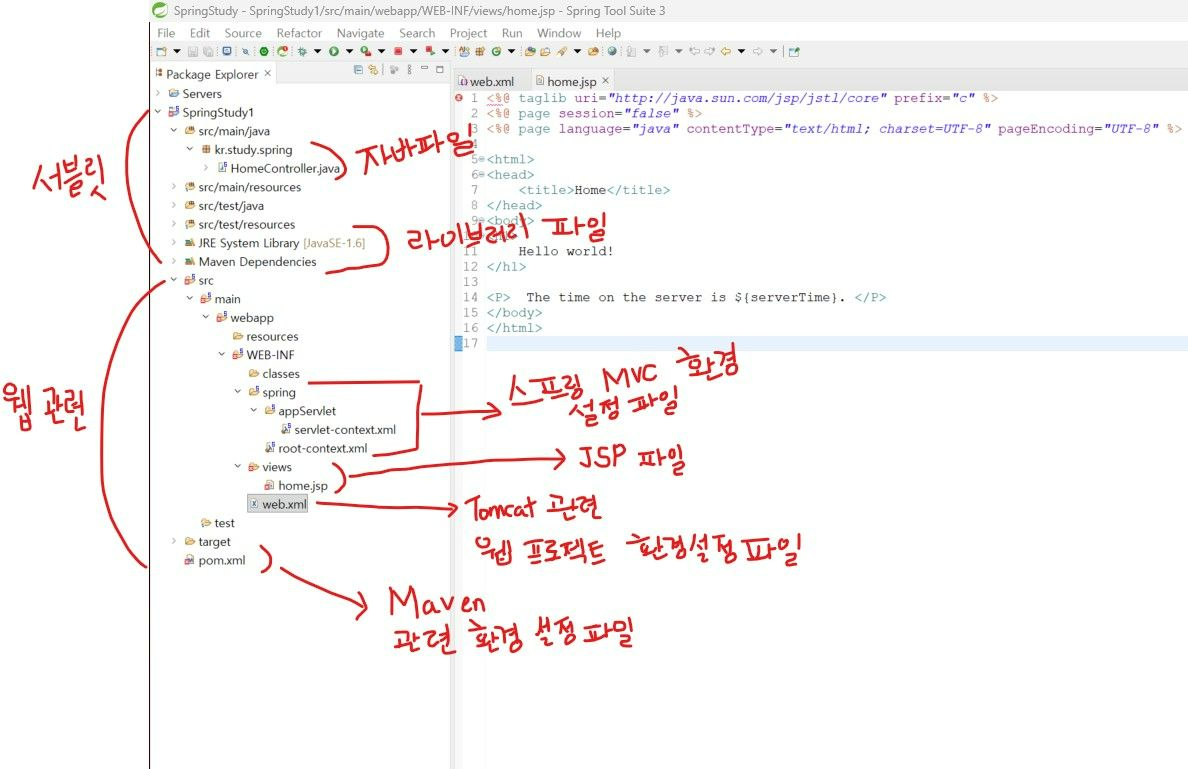Expand the Servers tree node
Image resolution: width=1188 pixels, height=769 pixels.
click(x=158, y=93)
